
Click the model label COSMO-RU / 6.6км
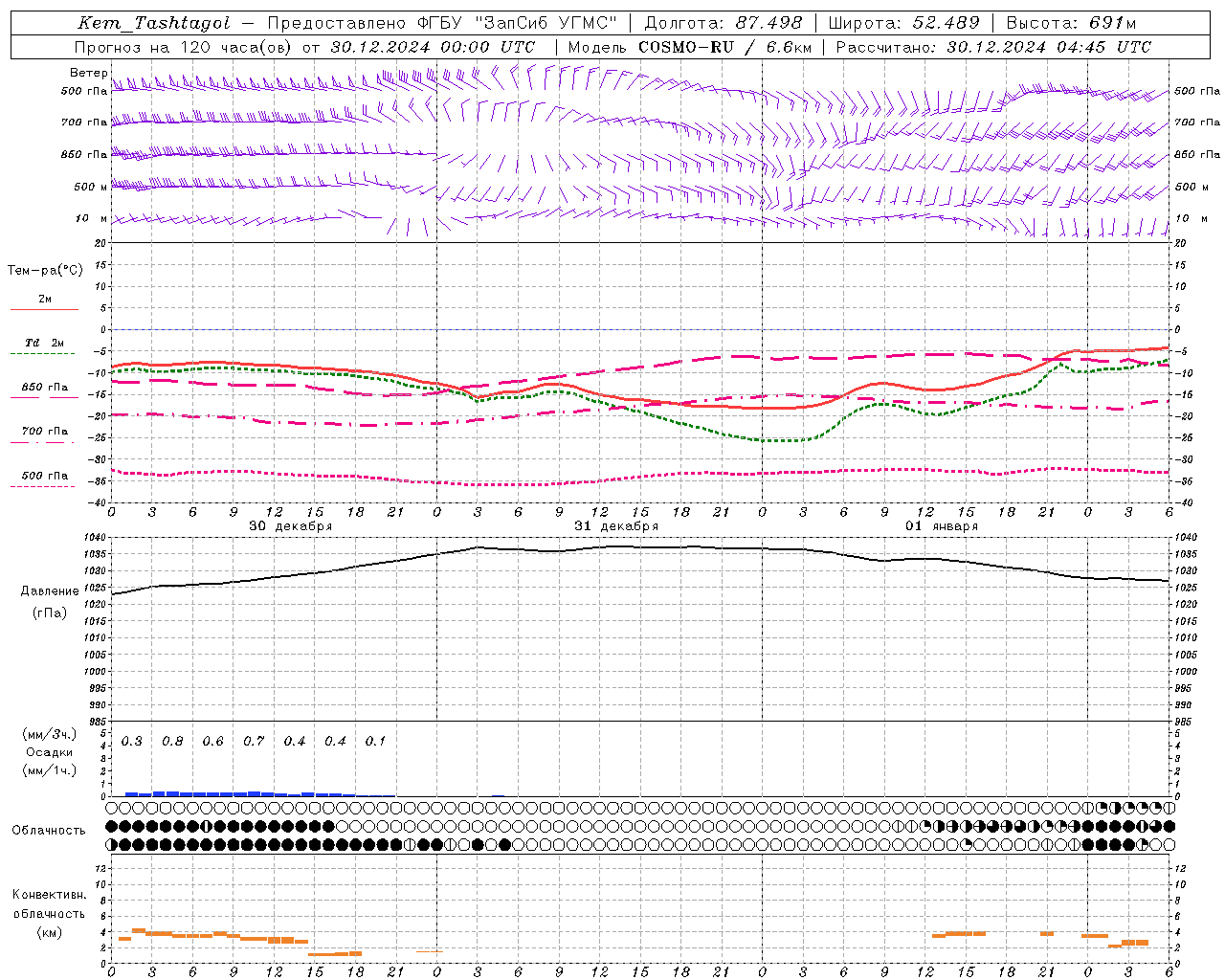point(725,47)
